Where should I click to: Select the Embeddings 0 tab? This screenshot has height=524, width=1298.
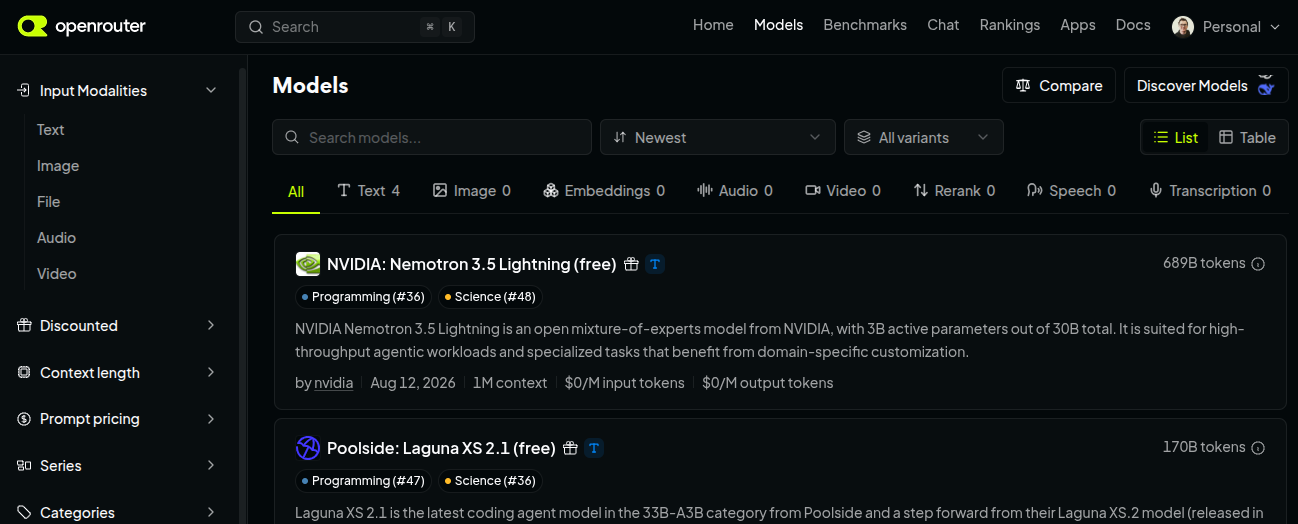pyautogui.click(x=604, y=191)
